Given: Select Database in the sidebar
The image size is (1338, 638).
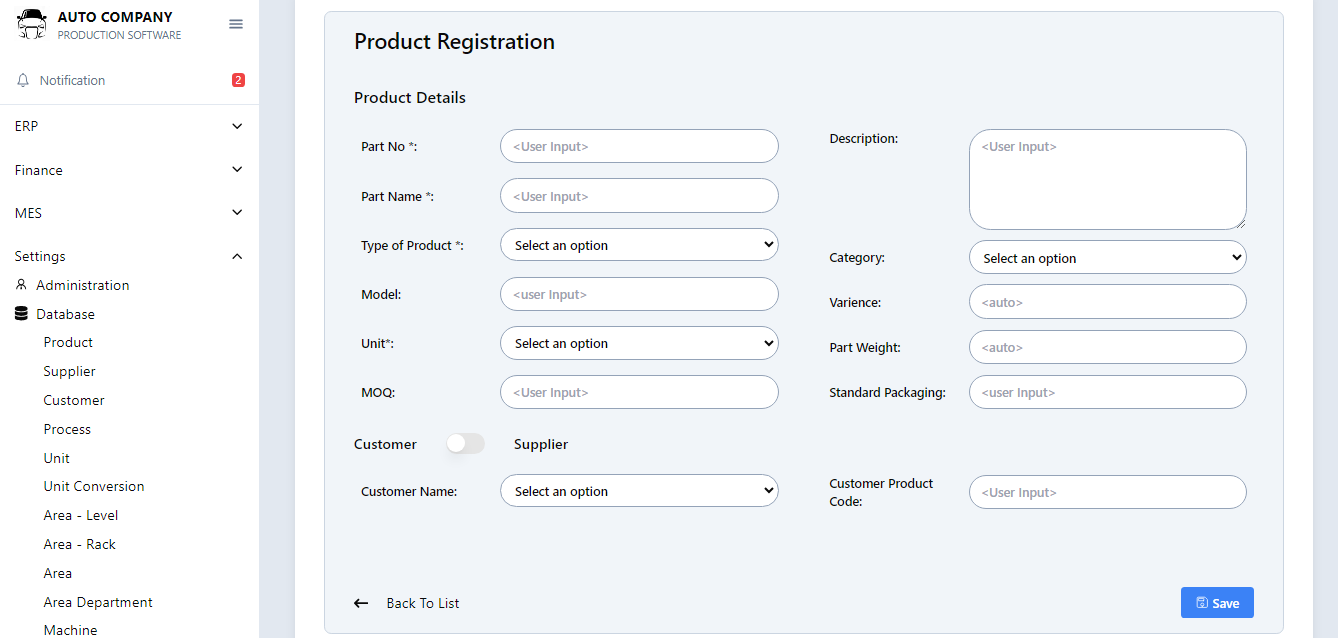Looking at the screenshot, I should 66,314.
